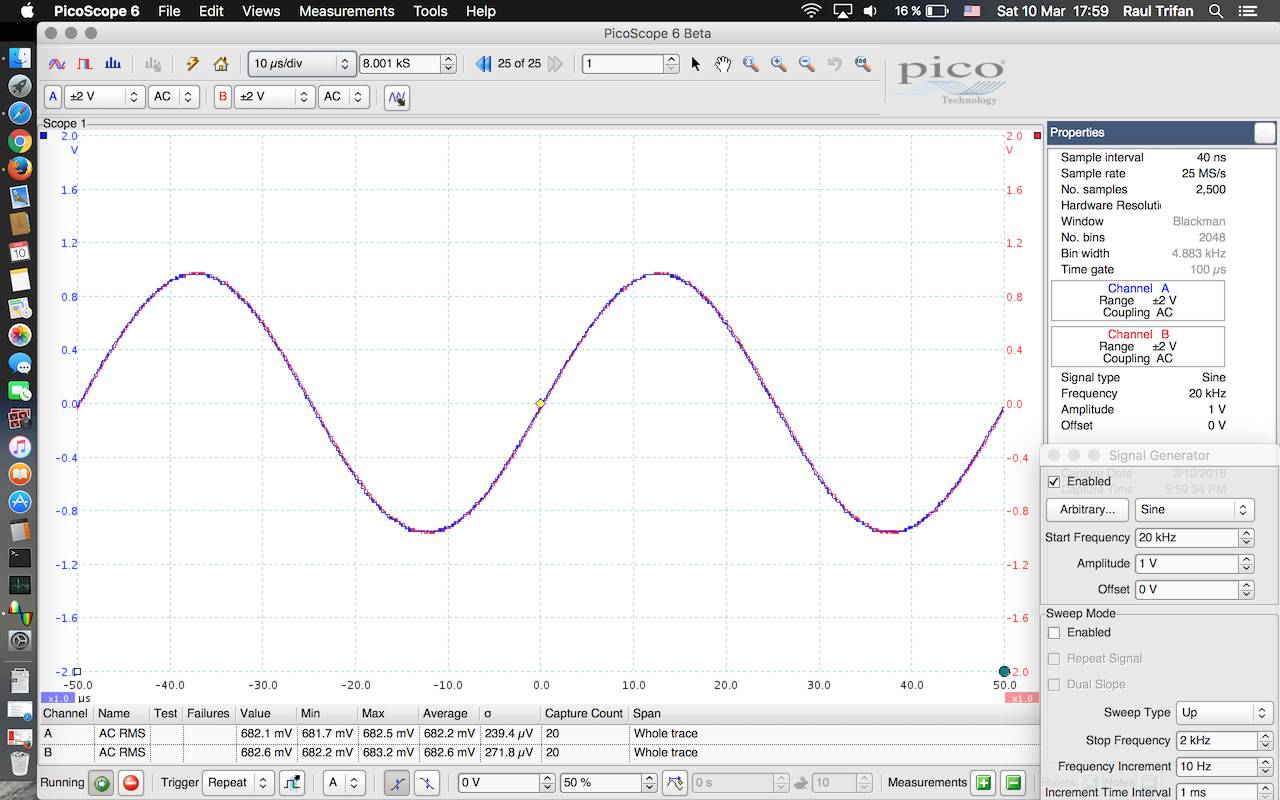
Task: Uncheck signal generator Enabled checkbox
Action: (1053, 481)
